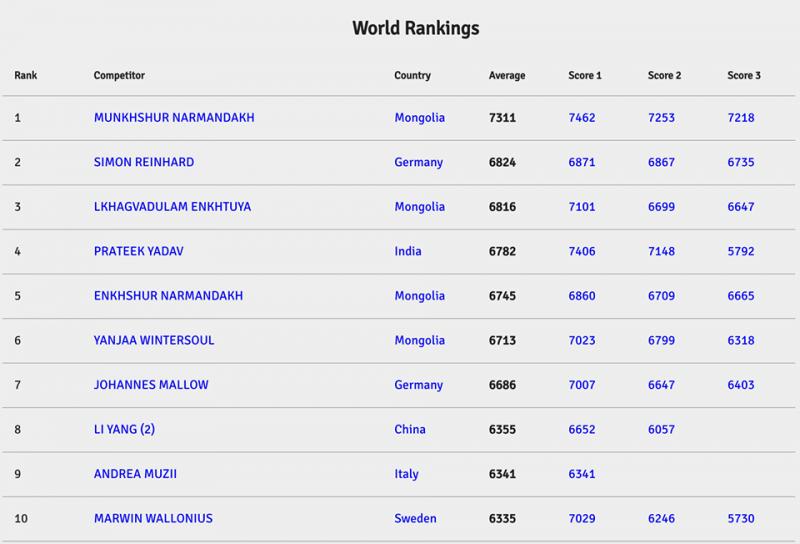The image size is (800, 544).
Task: Select competitor Prateek Yadav
Action: 141,252
